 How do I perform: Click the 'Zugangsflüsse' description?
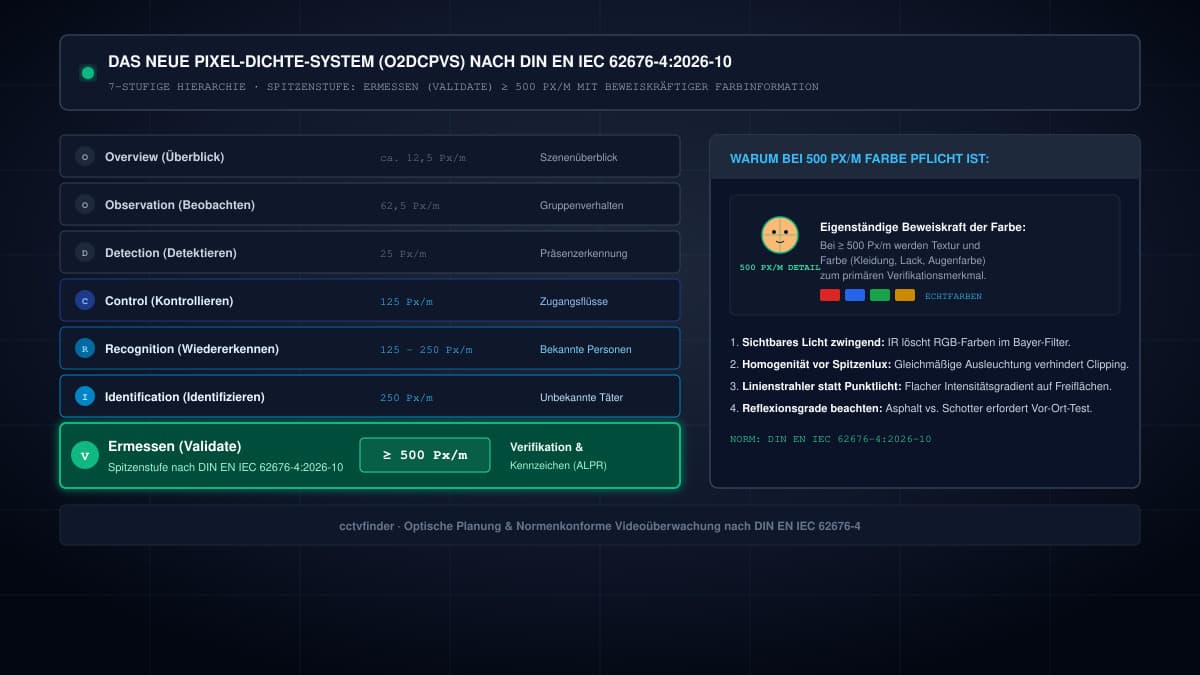point(573,302)
